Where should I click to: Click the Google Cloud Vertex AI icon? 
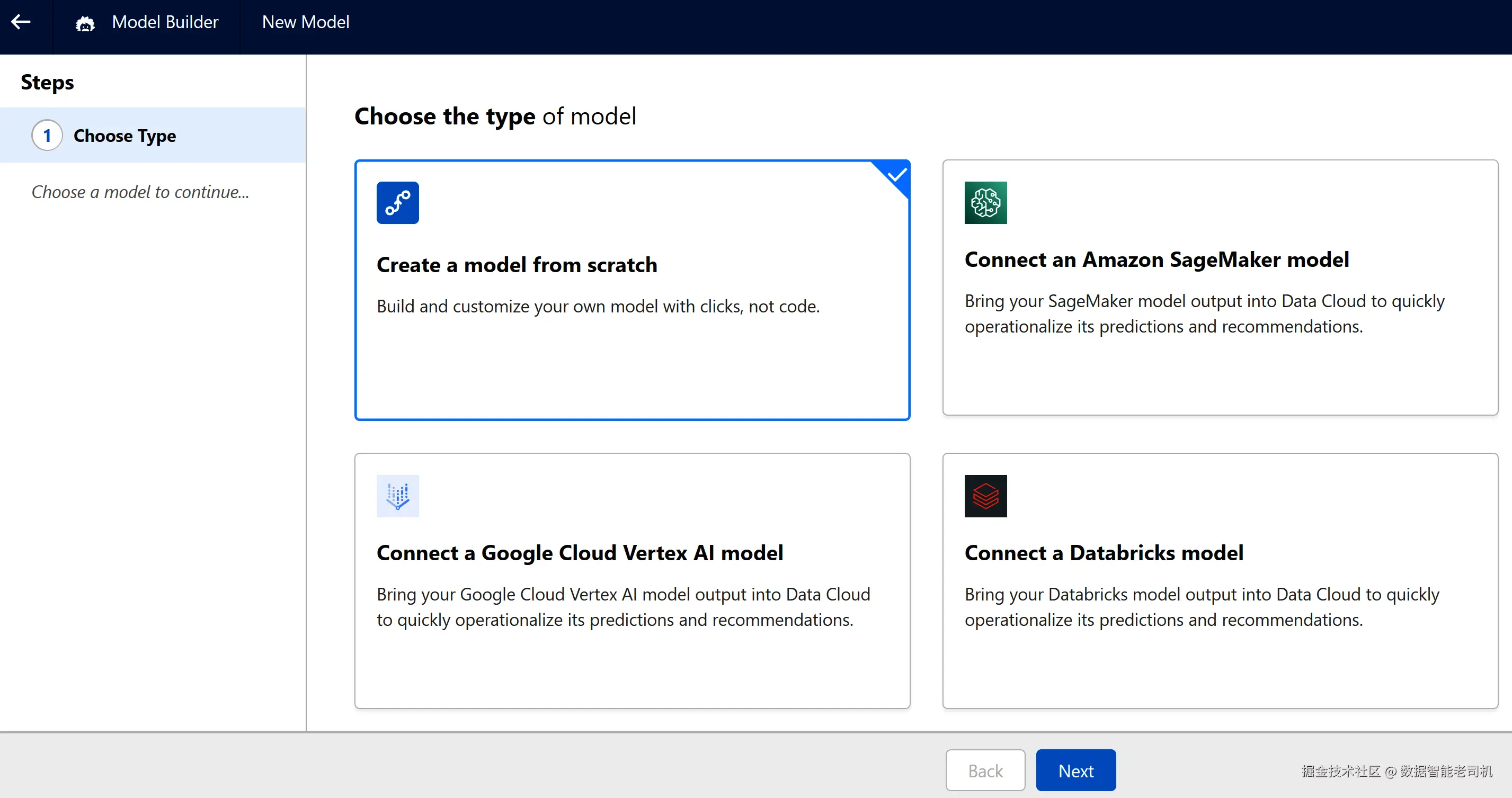click(x=397, y=496)
